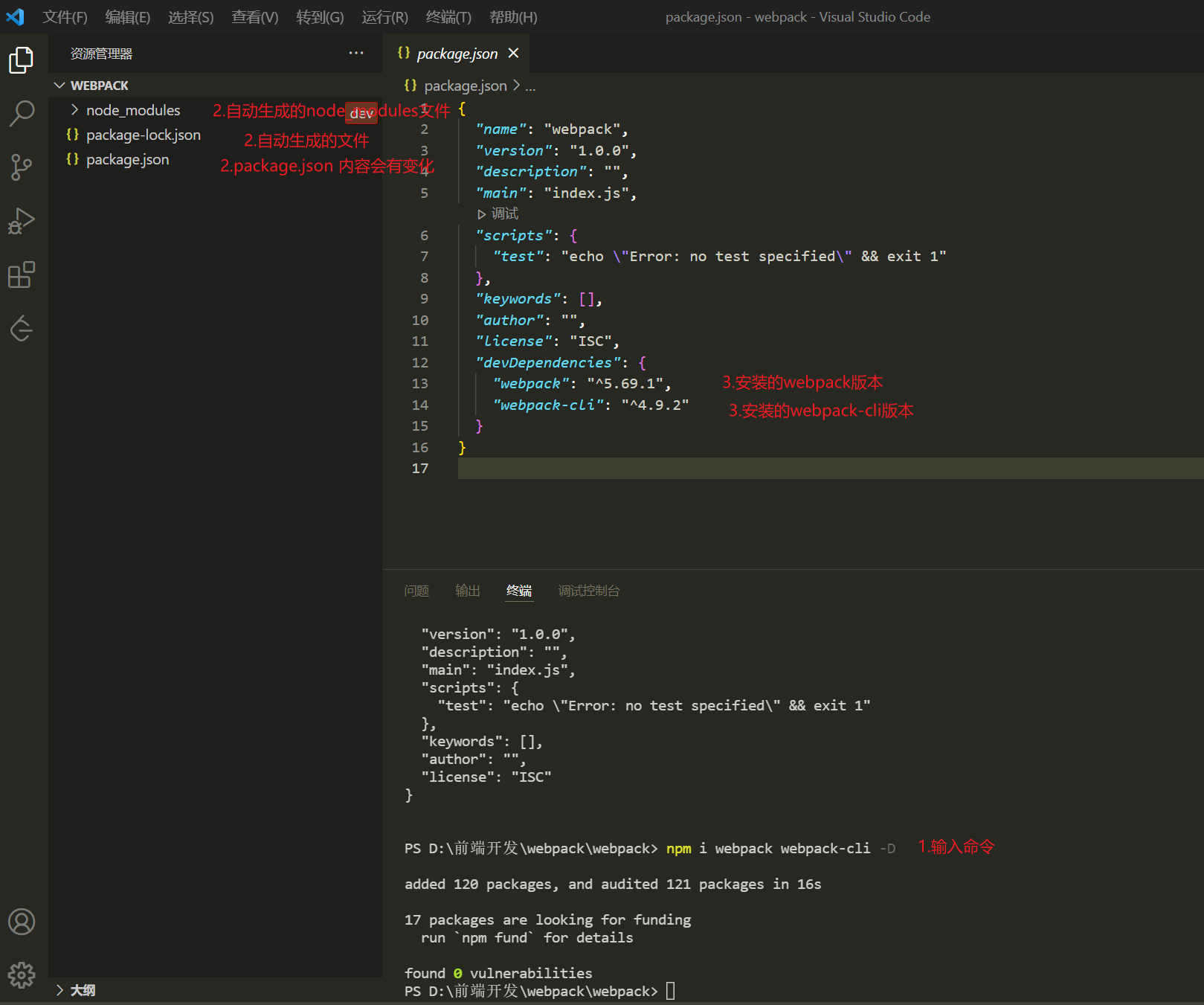
Task: Click the Accounts icon in activity bar
Action: pyautogui.click(x=22, y=922)
